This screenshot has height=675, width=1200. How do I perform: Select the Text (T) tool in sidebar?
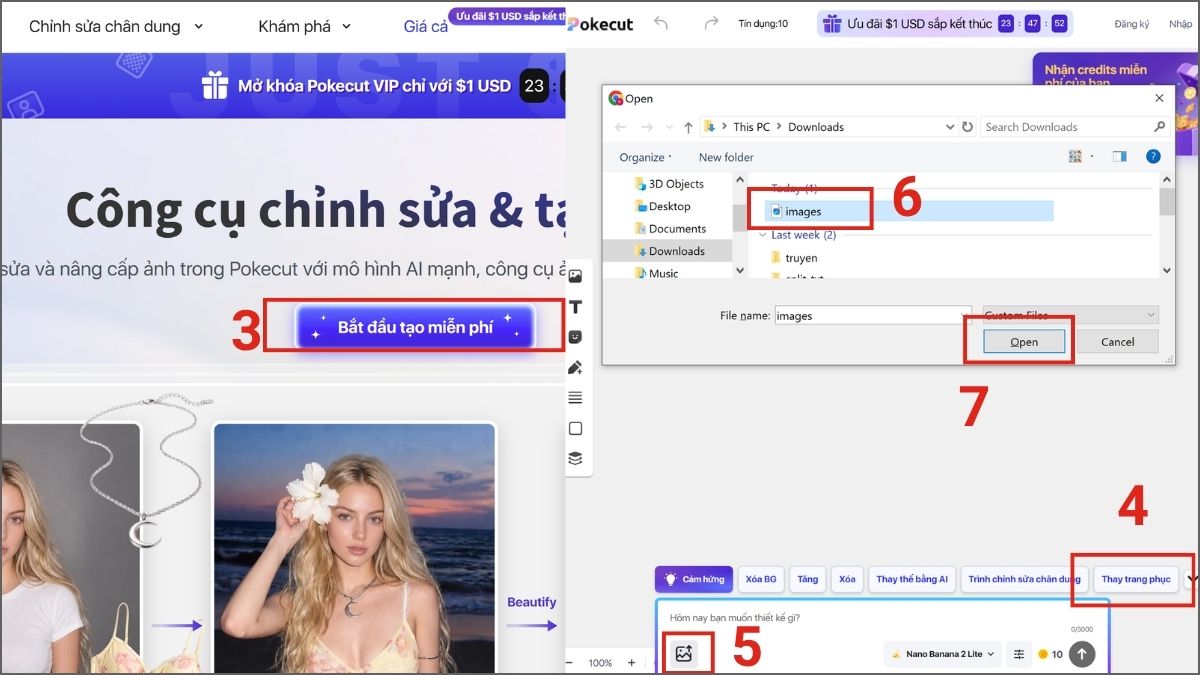(575, 307)
